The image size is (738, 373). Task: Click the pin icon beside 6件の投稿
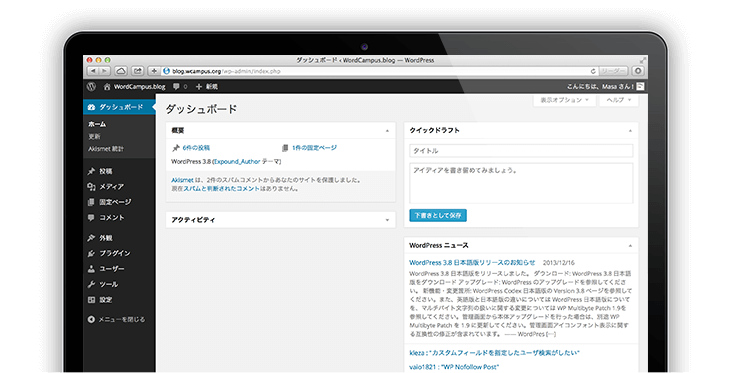click(x=176, y=148)
